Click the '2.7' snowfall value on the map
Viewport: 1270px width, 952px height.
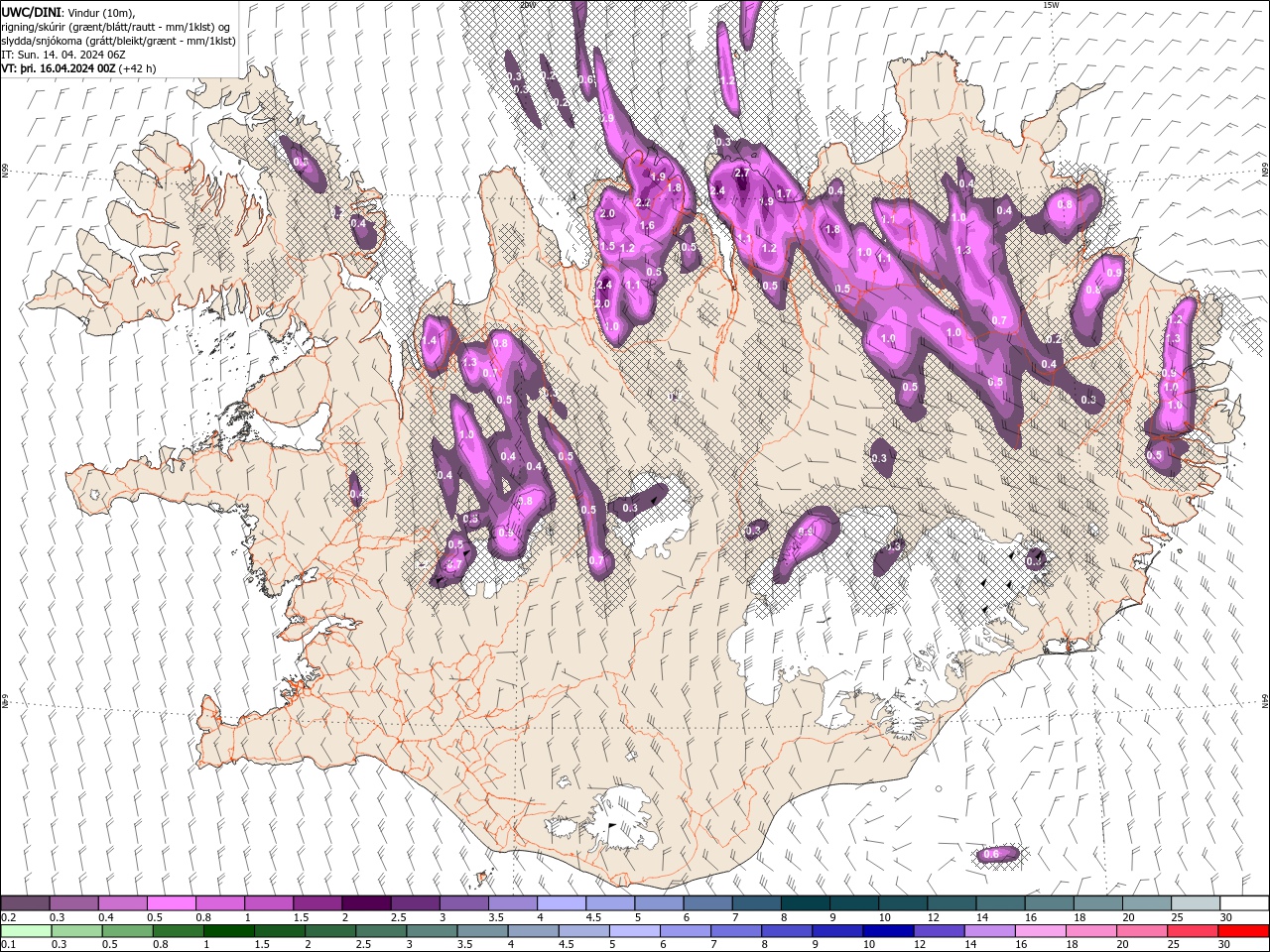tap(740, 174)
